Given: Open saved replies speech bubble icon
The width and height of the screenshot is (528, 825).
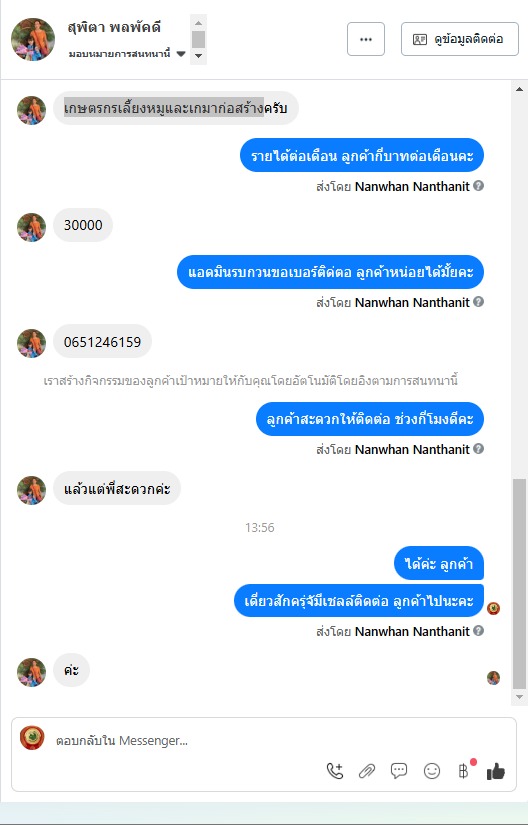Looking at the screenshot, I should tap(399, 771).
